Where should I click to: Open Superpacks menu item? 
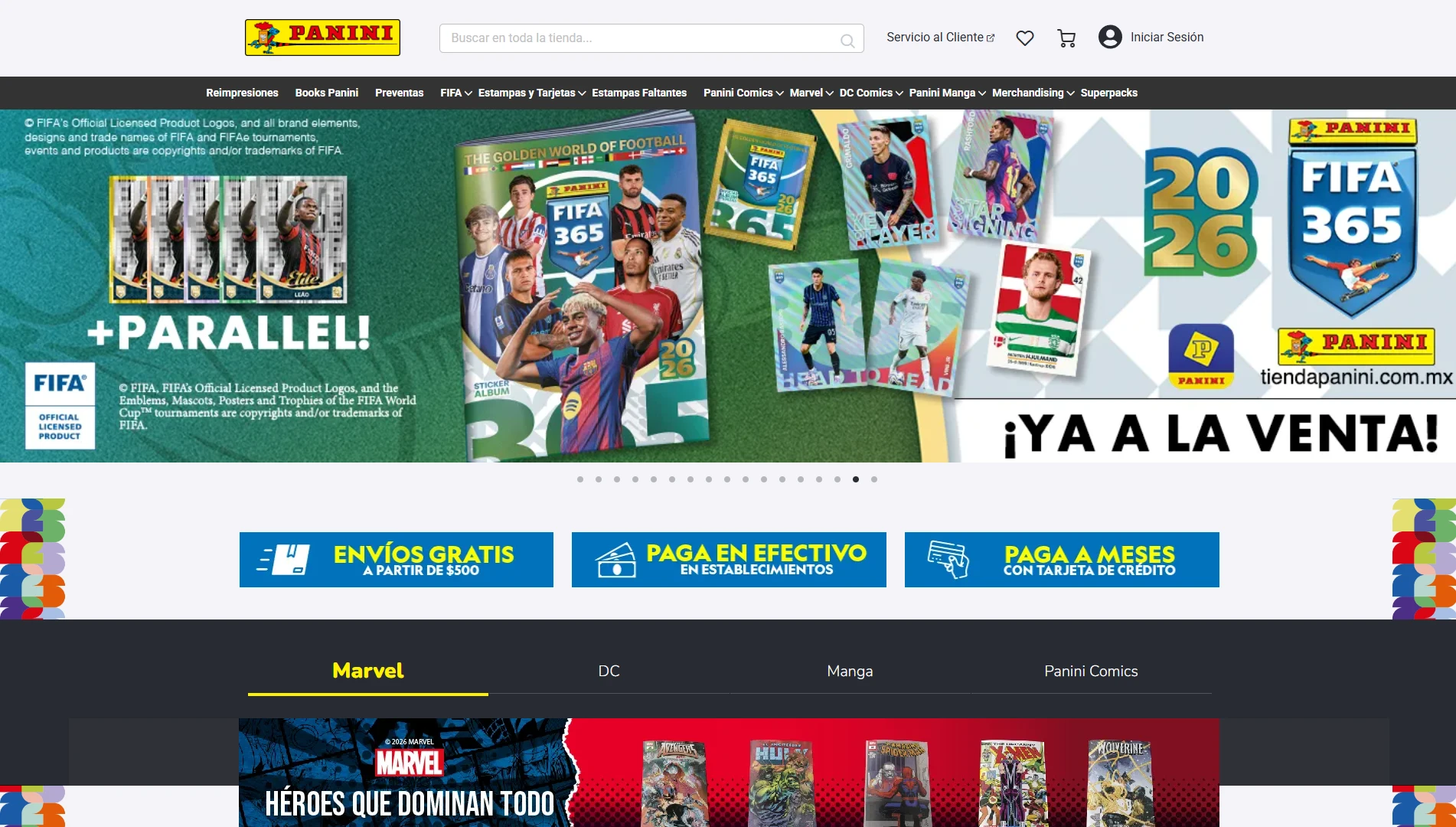pos(1108,93)
